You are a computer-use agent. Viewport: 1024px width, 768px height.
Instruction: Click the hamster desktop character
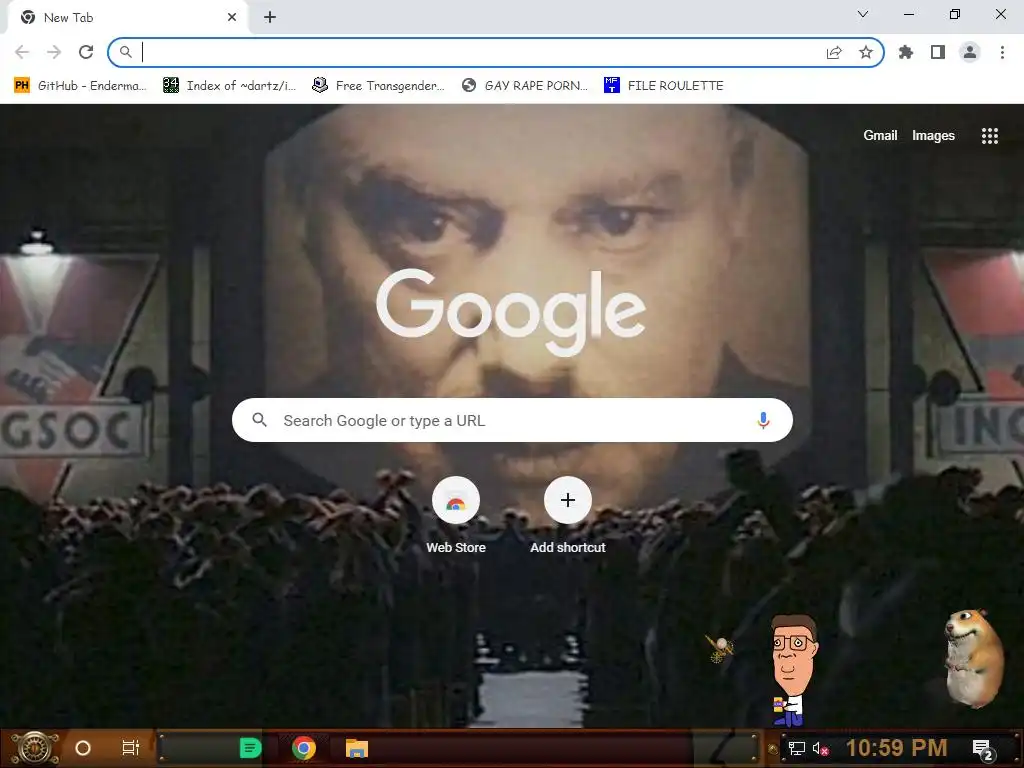pyautogui.click(x=974, y=658)
